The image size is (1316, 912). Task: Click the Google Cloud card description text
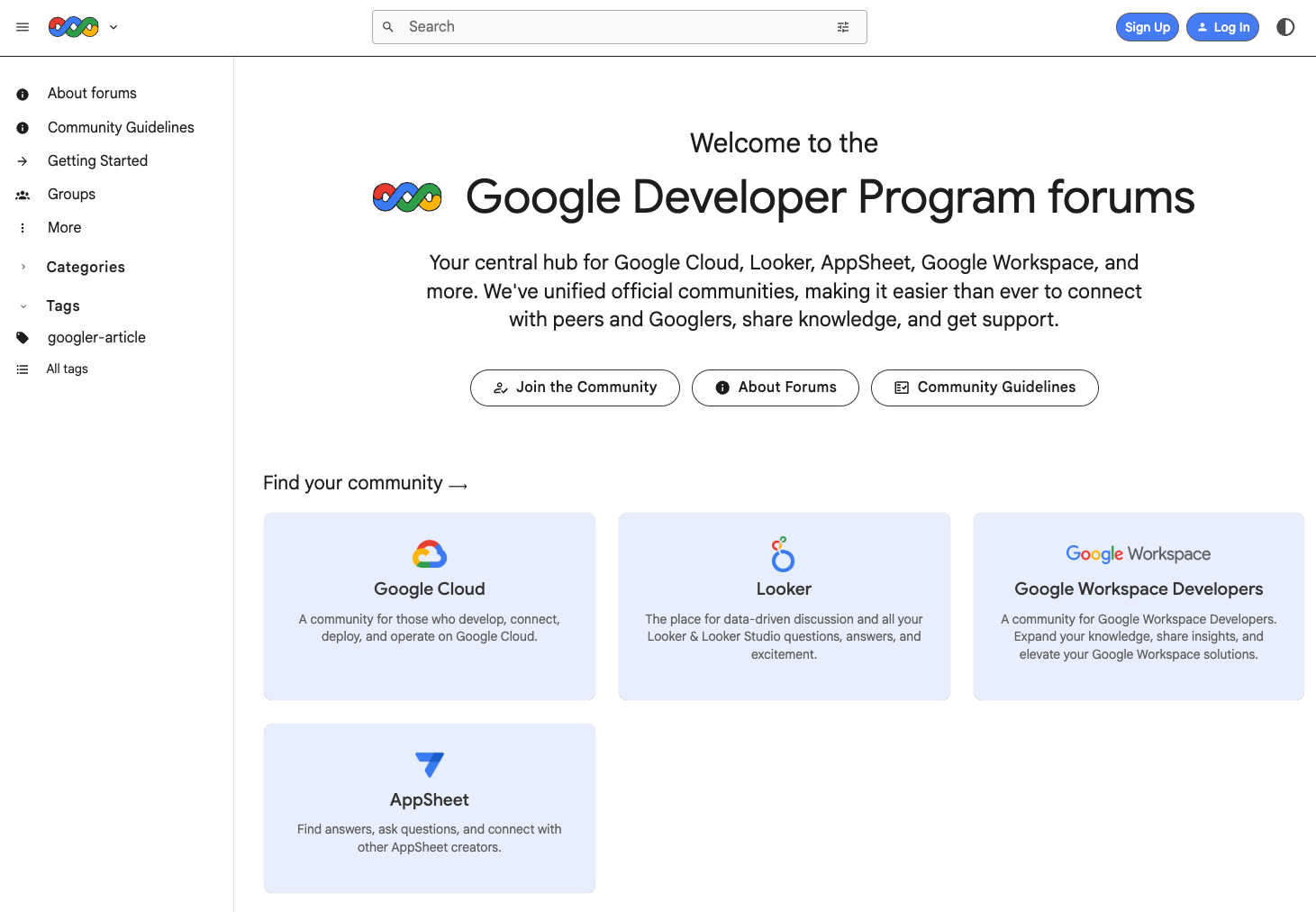tap(430, 628)
